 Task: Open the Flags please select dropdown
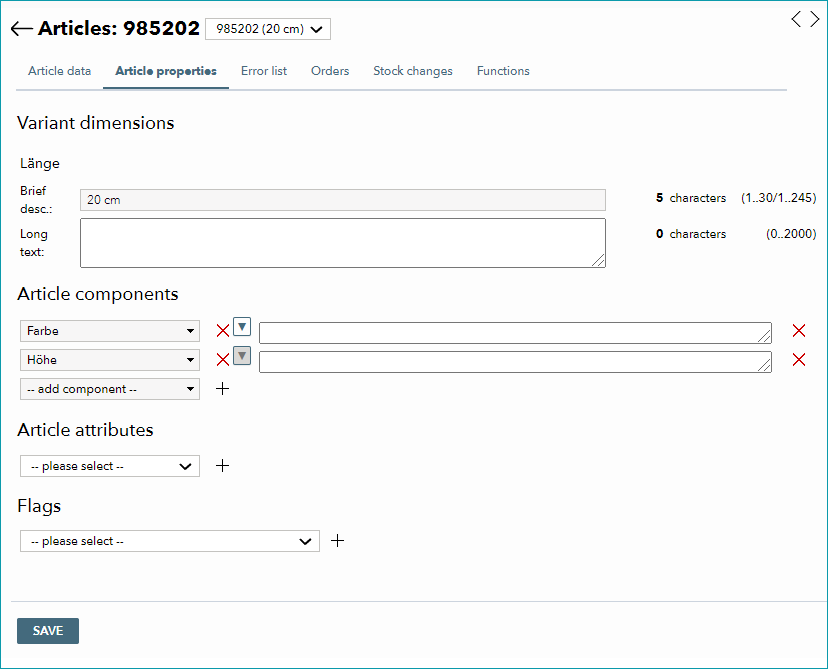(x=170, y=541)
